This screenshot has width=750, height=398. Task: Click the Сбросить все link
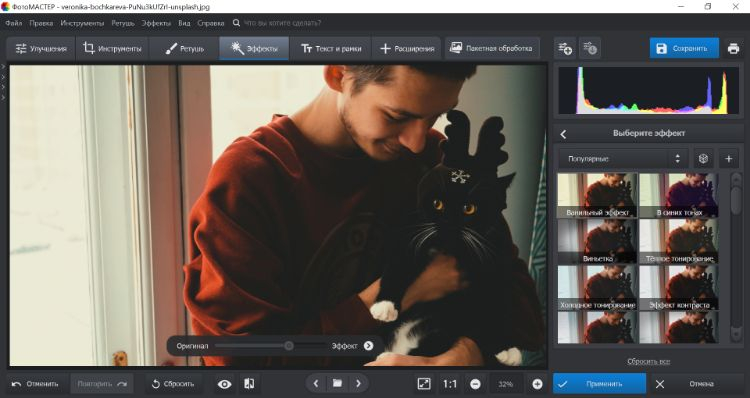(648, 361)
